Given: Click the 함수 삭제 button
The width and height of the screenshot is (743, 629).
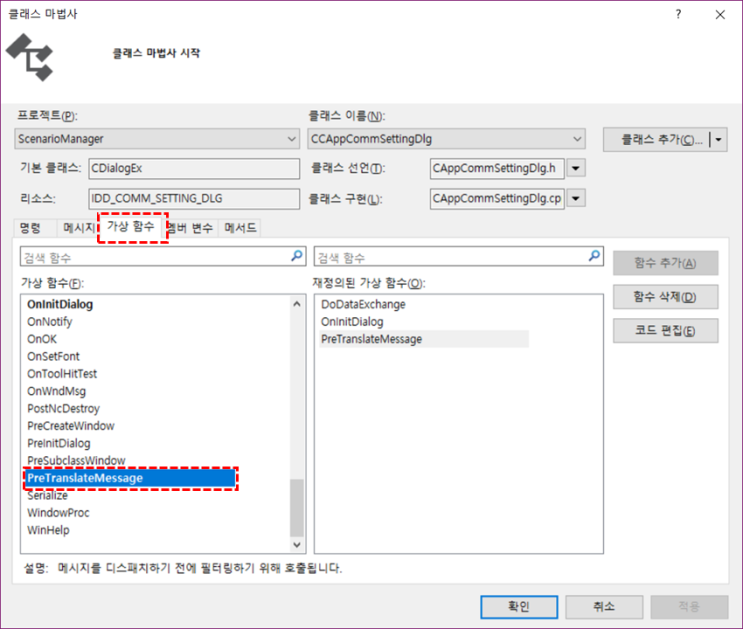Looking at the screenshot, I should click(x=665, y=297).
